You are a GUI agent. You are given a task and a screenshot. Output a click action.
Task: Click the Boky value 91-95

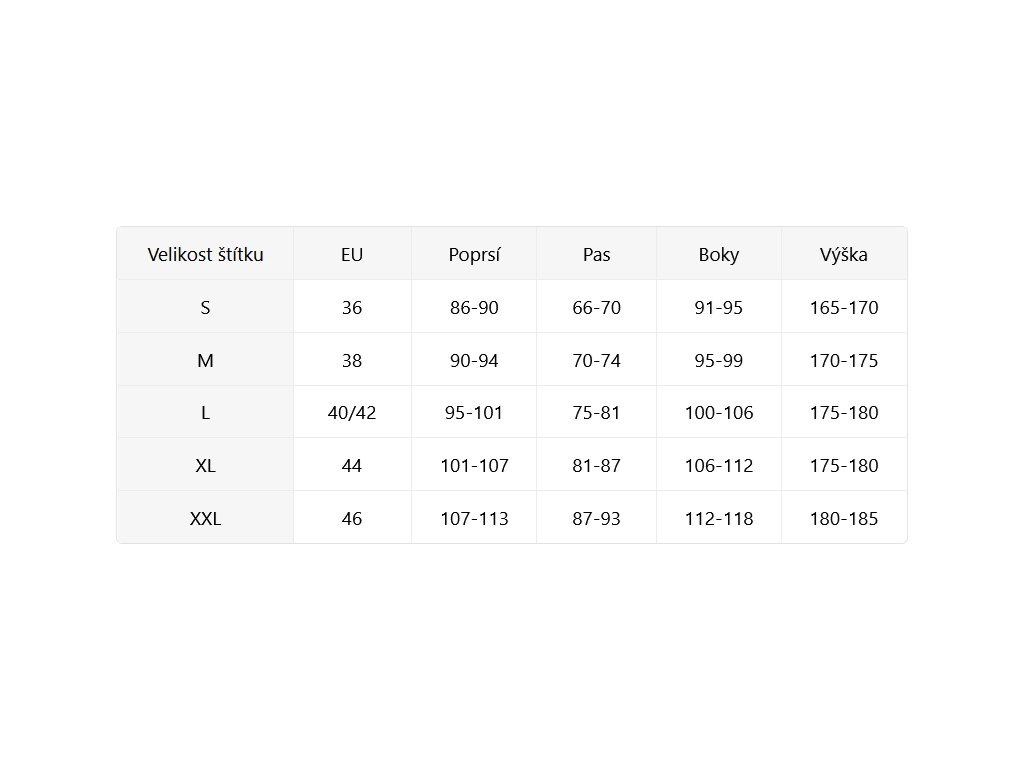[719, 307]
